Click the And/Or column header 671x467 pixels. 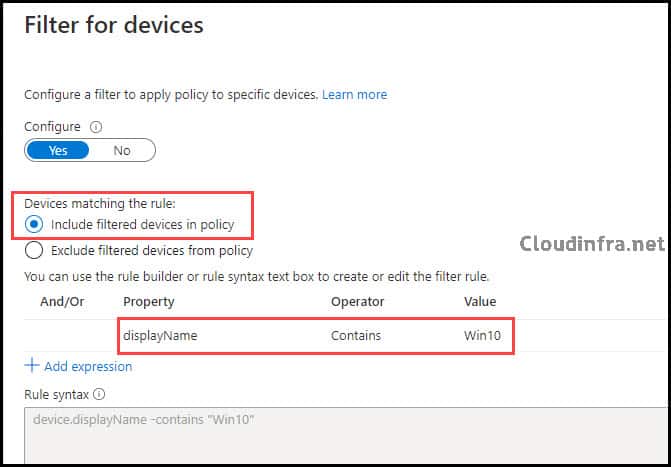point(62,302)
